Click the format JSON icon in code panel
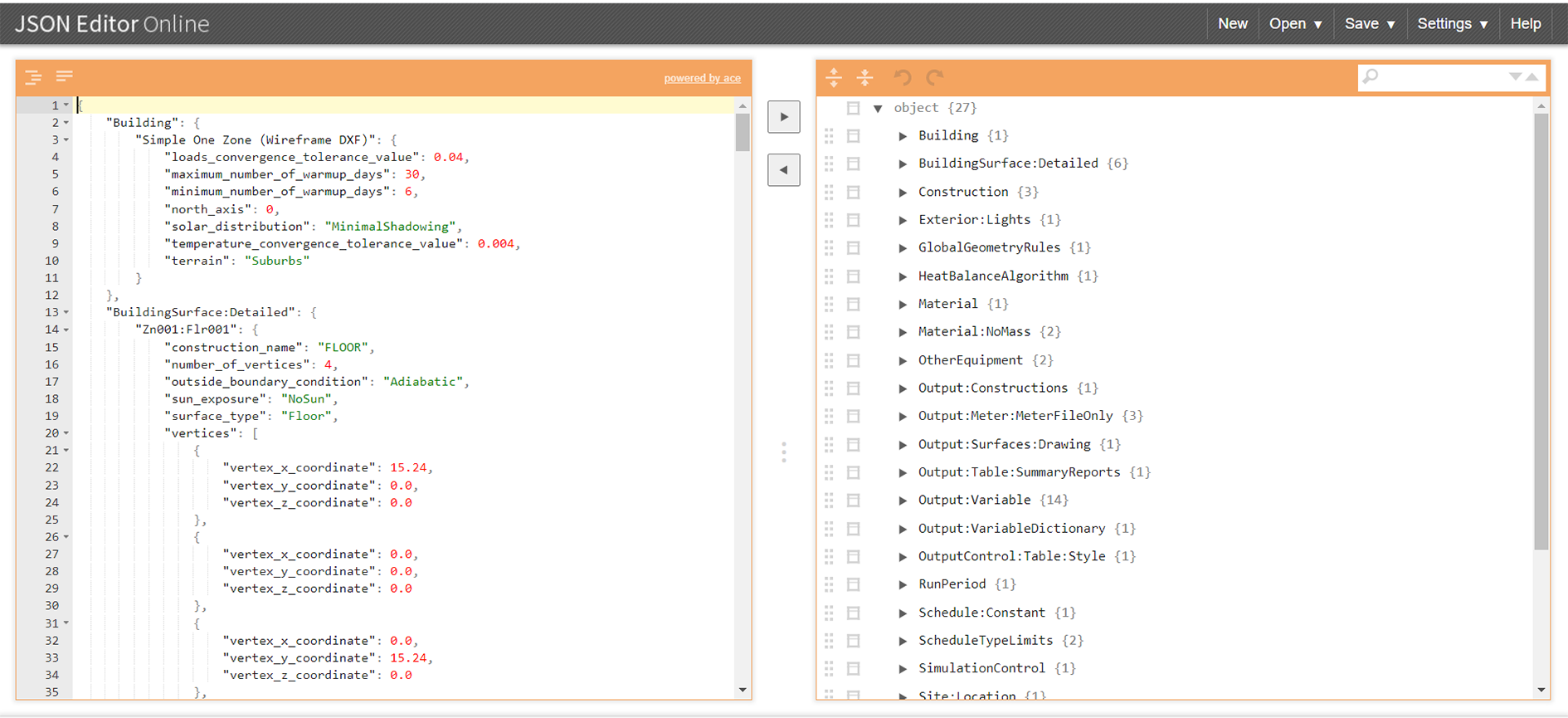Viewport: 1568px width, 718px height. click(x=33, y=77)
